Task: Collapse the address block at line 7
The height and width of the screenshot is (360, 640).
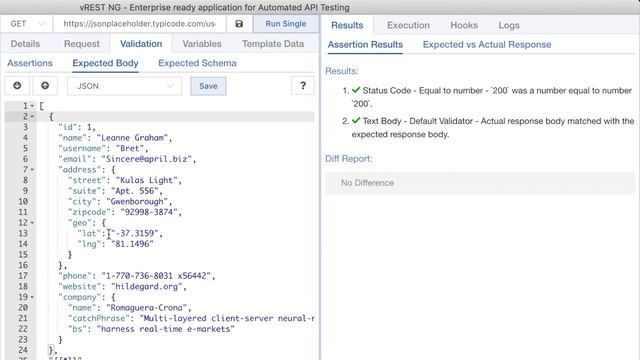Action: (32, 170)
